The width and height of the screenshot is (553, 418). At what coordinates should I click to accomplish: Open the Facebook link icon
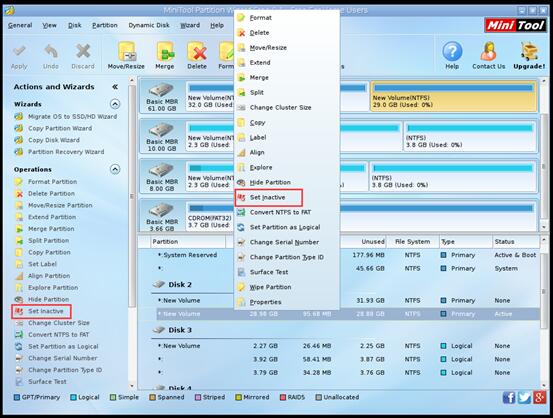(509, 398)
